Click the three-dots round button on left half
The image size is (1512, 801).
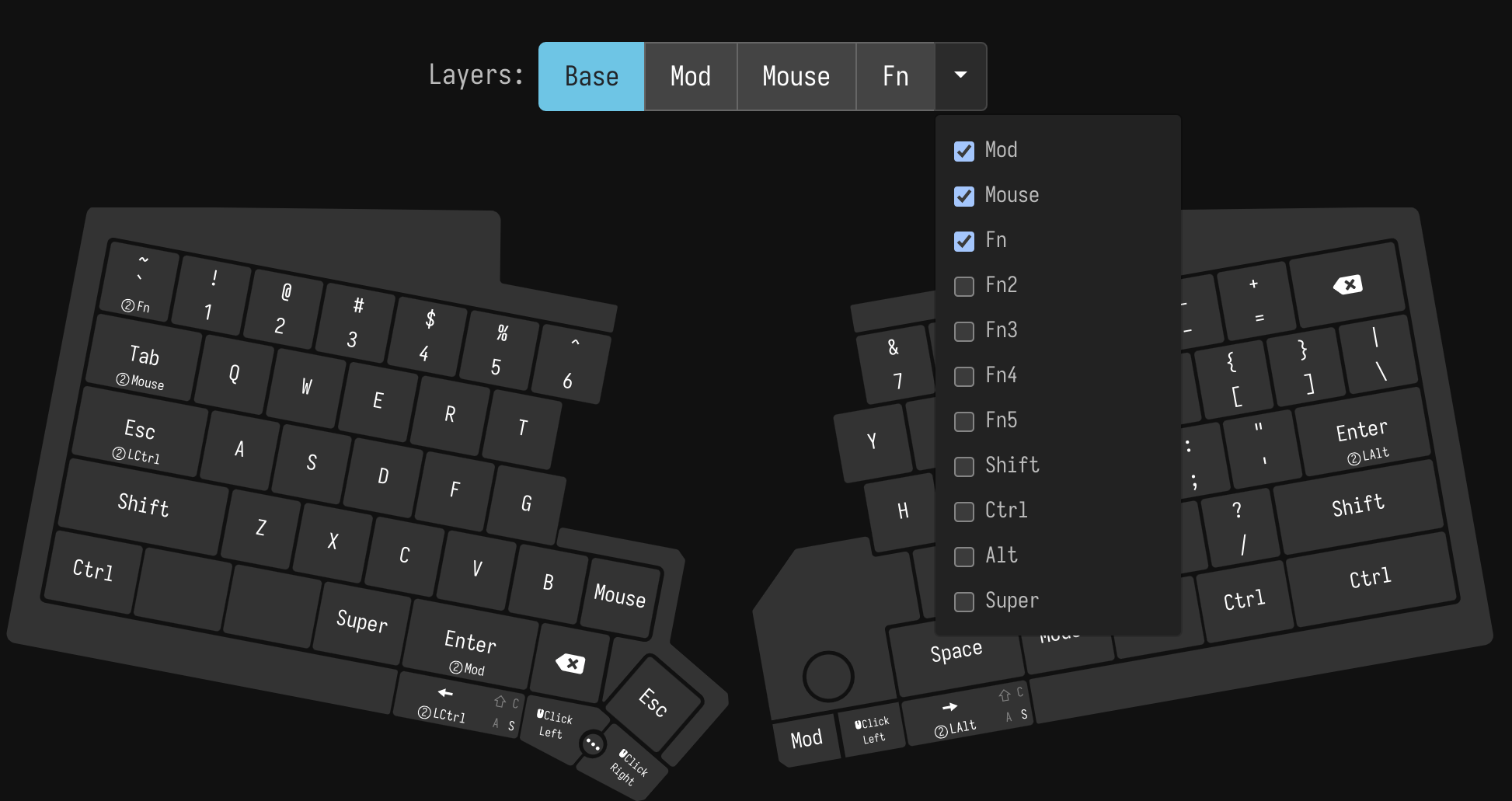(593, 744)
